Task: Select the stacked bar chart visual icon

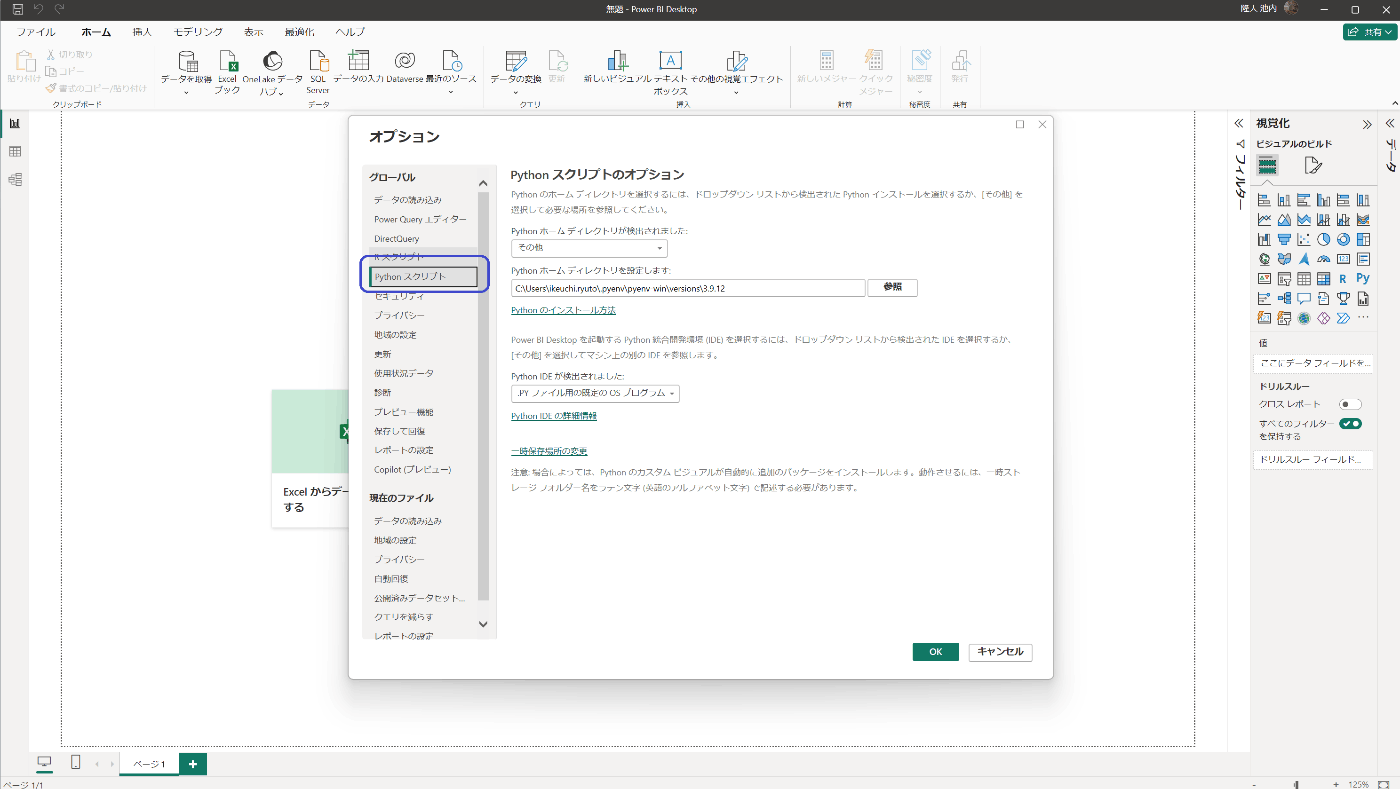Action: 1264,201
